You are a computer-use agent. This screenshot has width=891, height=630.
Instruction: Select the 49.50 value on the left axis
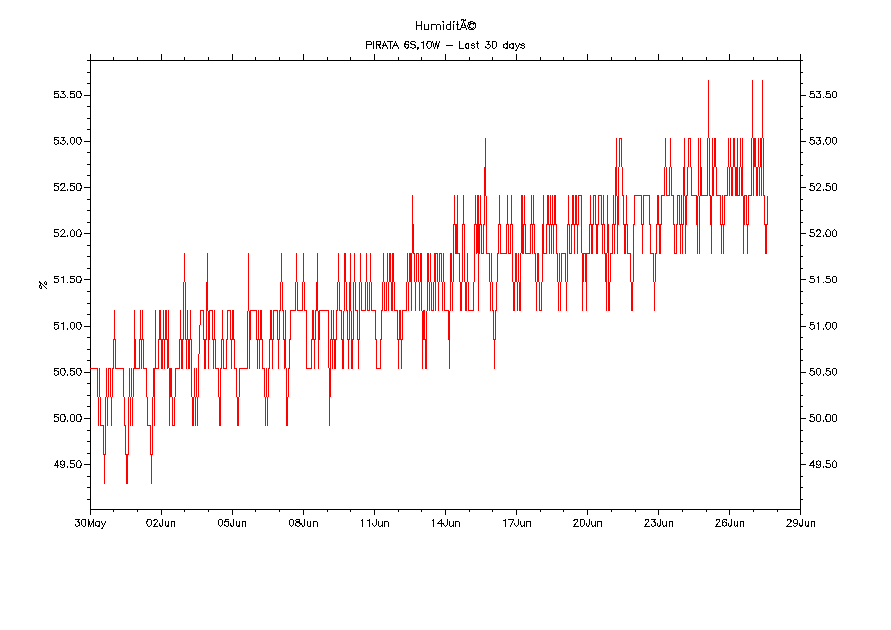tap(67, 464)
